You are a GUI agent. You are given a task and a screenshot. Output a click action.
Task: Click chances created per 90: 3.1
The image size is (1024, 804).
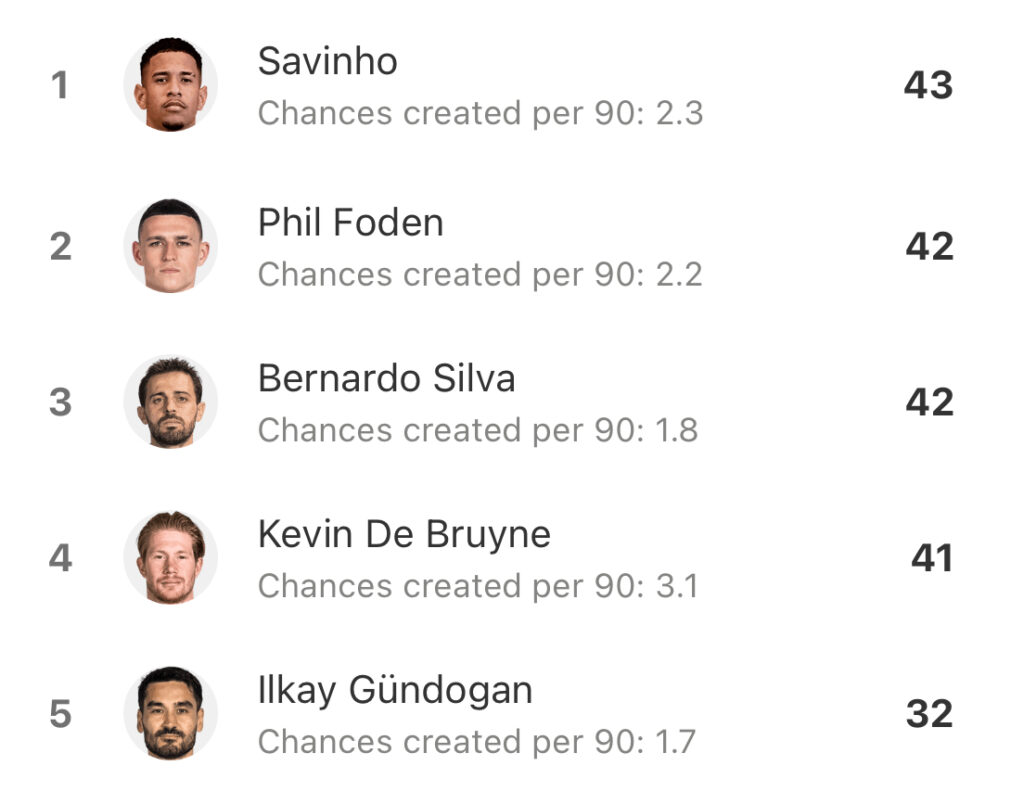pyautogui.click(x=478, y=587)
